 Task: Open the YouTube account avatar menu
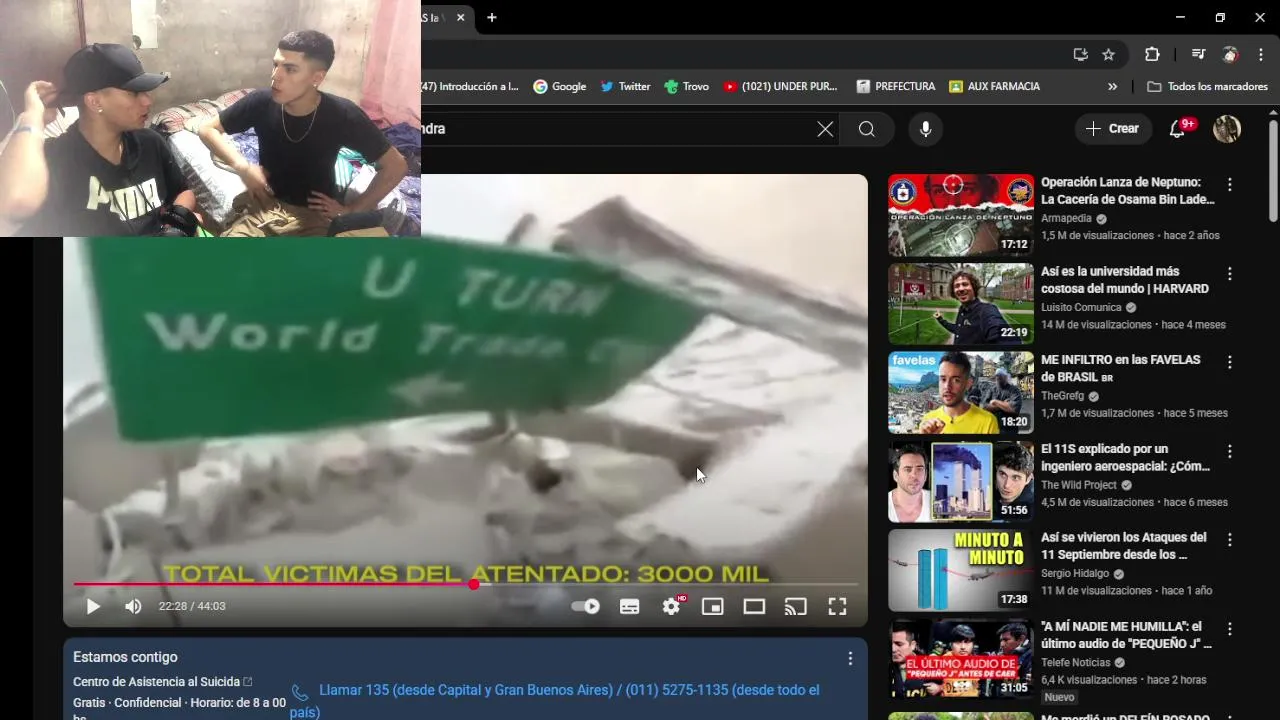tap(1227, 129)
